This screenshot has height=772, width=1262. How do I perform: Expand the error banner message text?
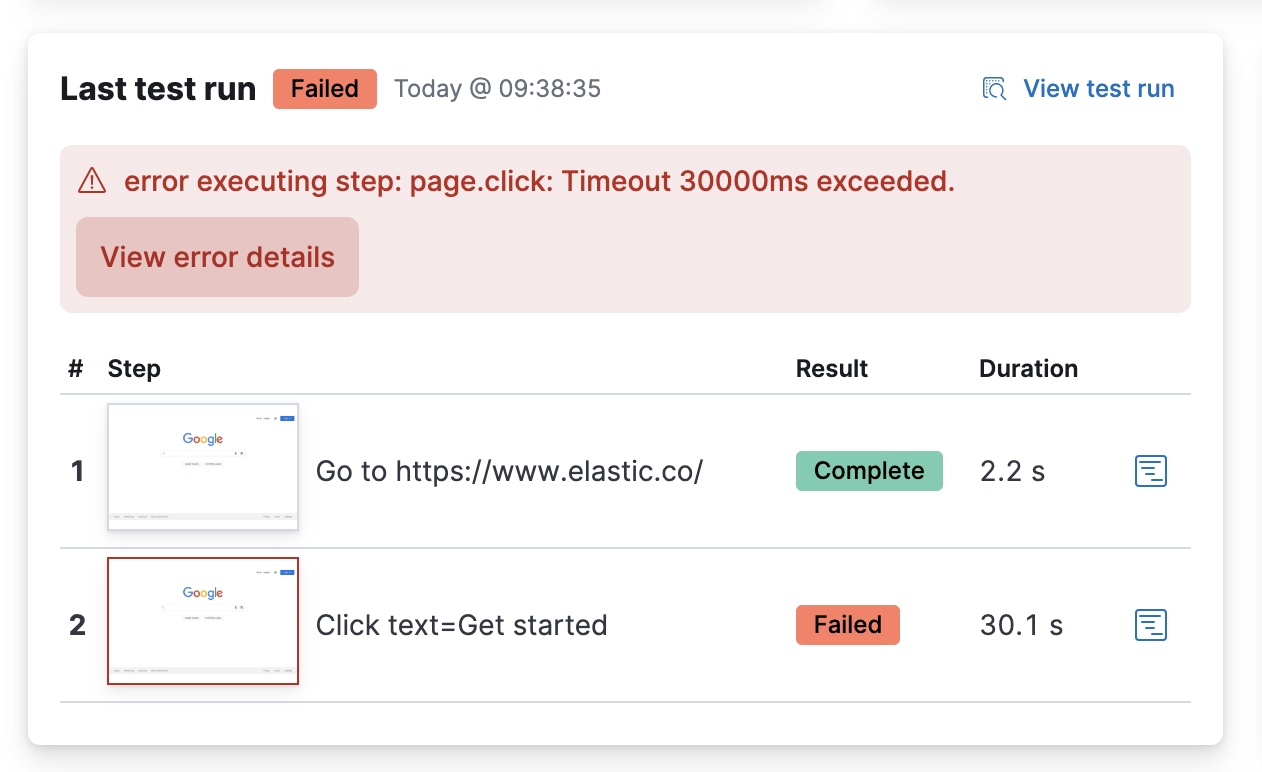click(537, 181)
